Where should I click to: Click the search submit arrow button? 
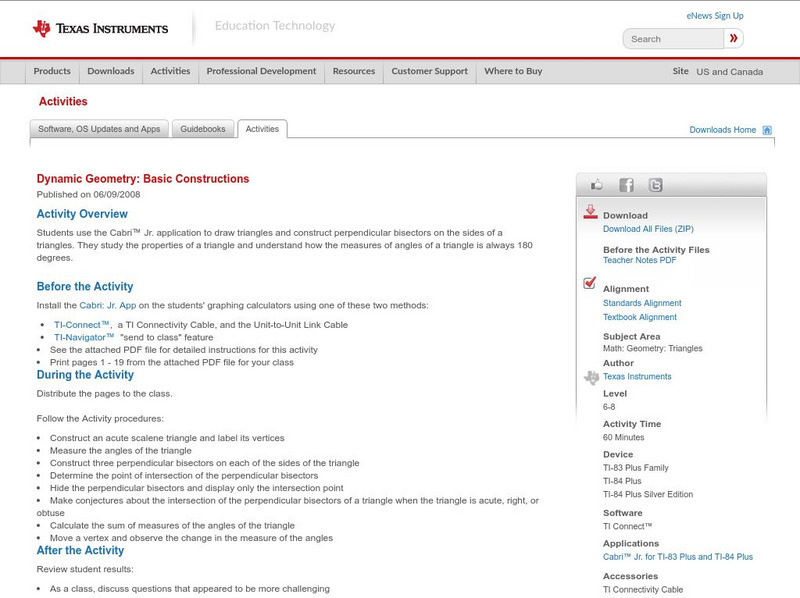click(733, 38)
